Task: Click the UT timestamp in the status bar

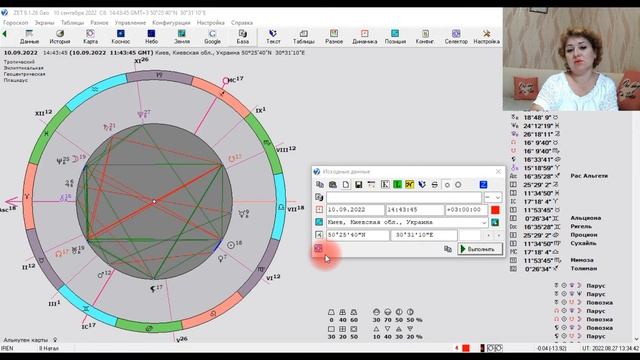Action: pyautogui.click(x=611, y=348)
